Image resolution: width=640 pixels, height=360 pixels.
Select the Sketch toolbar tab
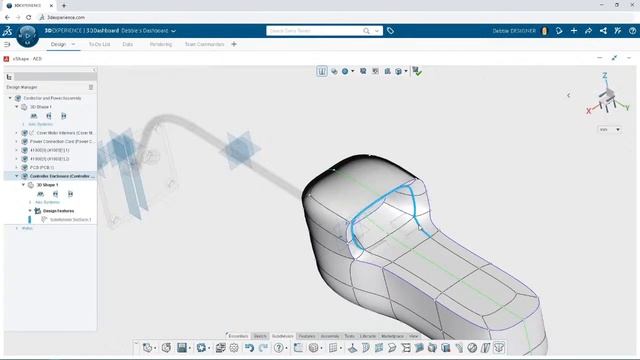tap(260, 336)
